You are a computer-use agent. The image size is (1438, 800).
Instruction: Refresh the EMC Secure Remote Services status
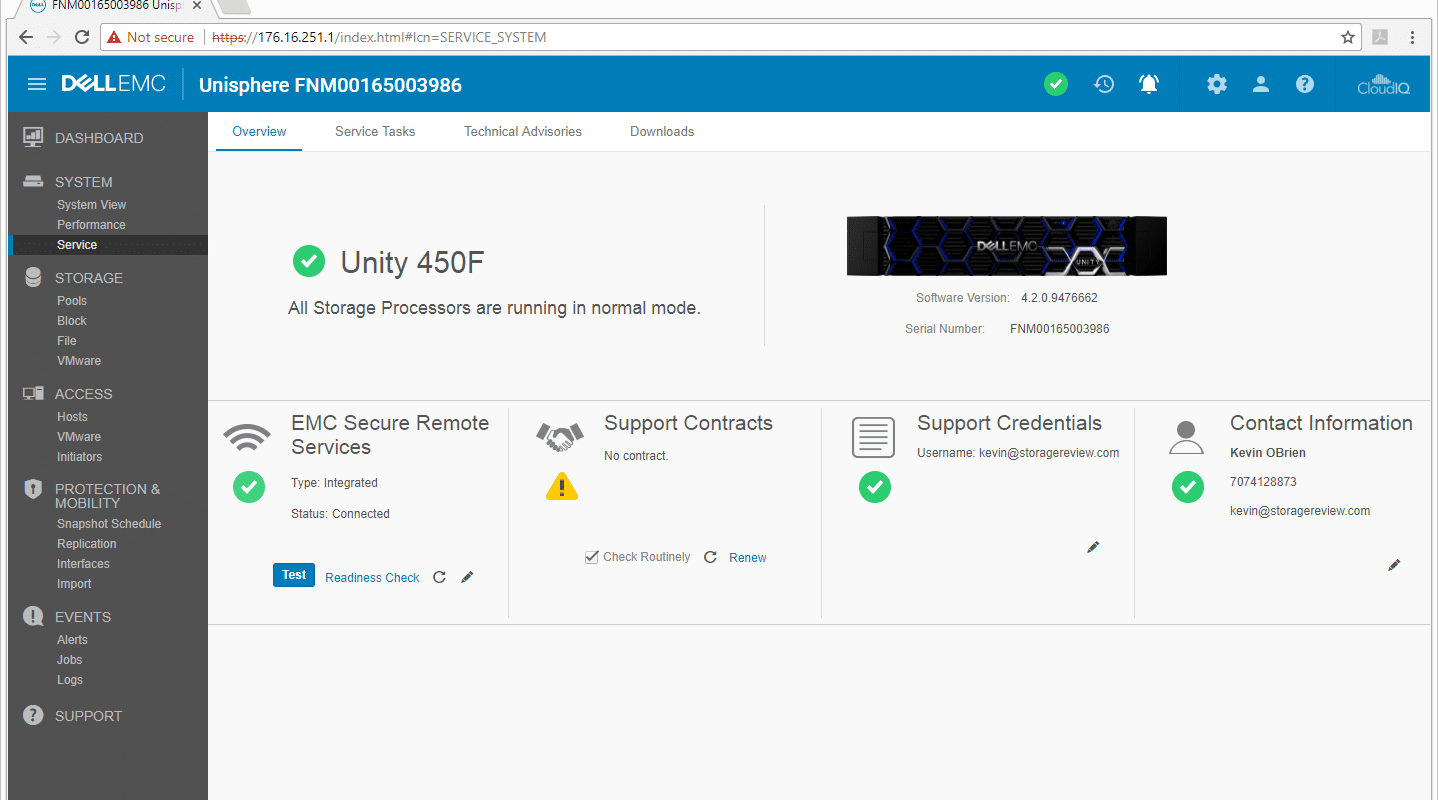click(439, 577)
